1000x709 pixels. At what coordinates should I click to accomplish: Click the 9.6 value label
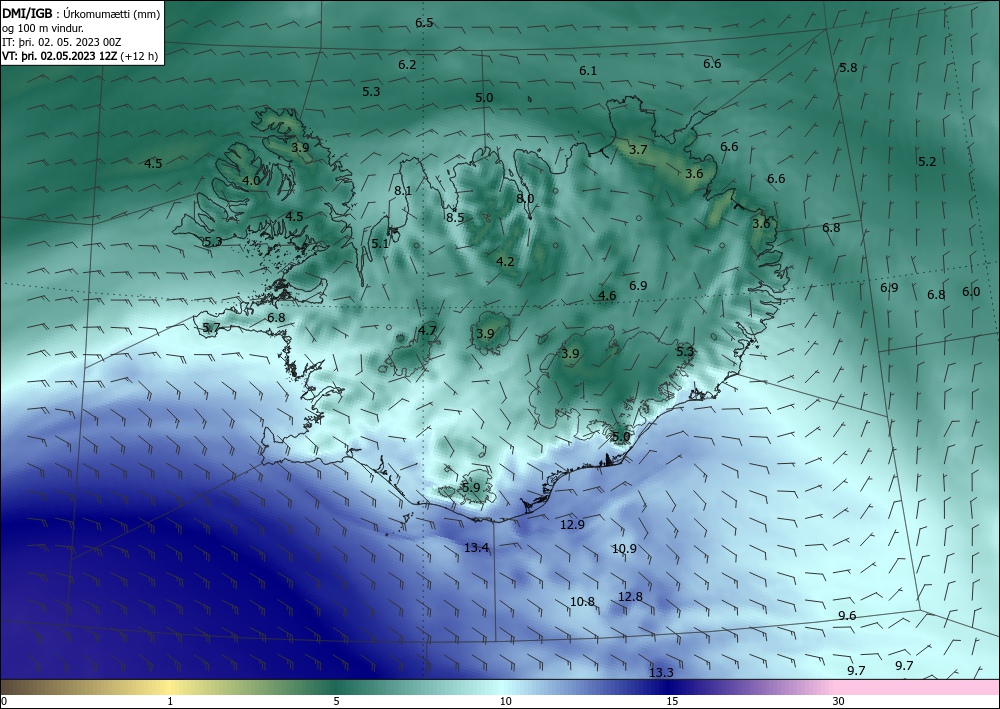tap(847, 615)
